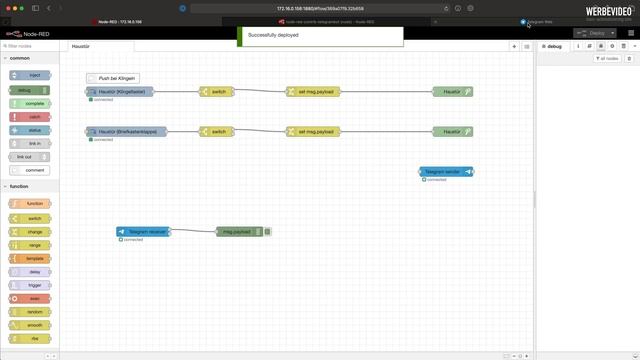
Task: Select the change node in the palette
Action: pos(30,232)
